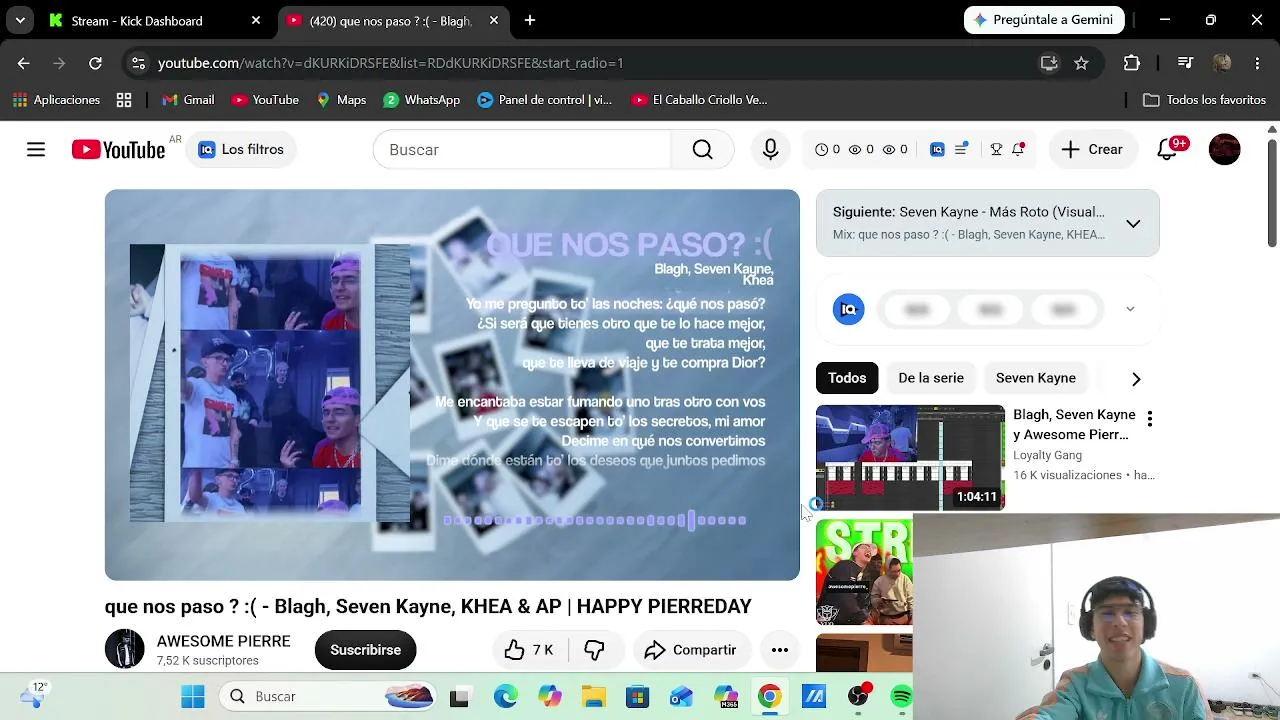Select the De la serie filter chip
The height and width of the screenshot is (720, 1280).
pyautogui.click(x=931, y=378)
